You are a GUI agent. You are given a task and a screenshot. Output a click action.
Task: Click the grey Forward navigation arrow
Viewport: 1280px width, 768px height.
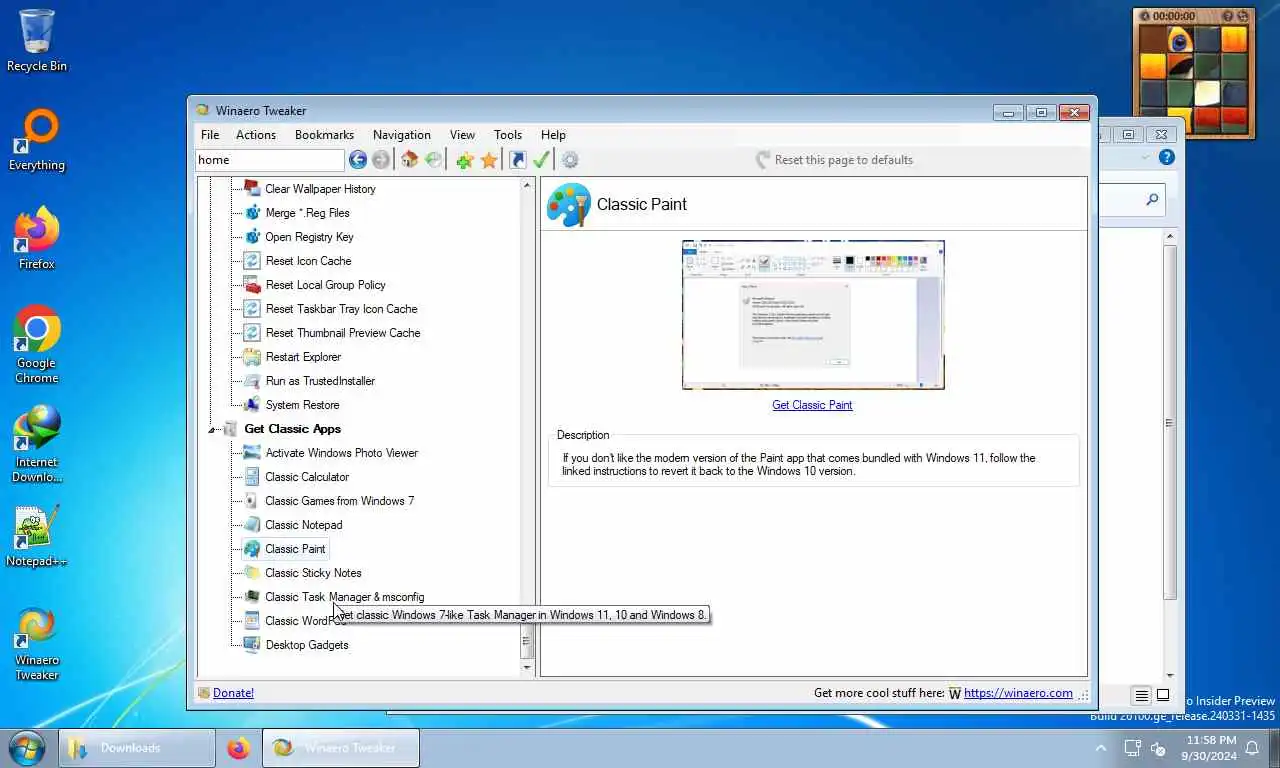pyautogui.click(x=381, y=160)
